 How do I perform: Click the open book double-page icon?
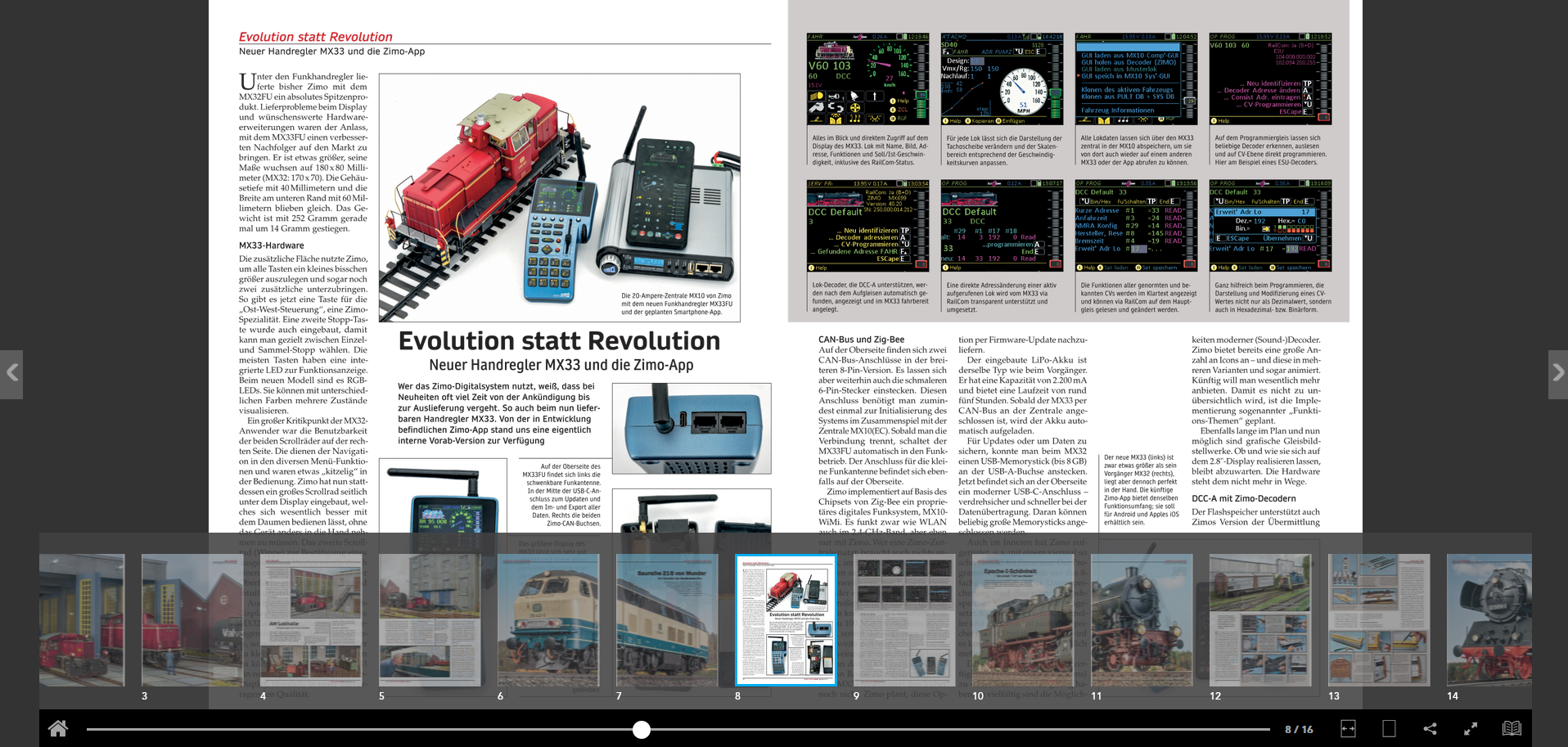(1512, 728)
